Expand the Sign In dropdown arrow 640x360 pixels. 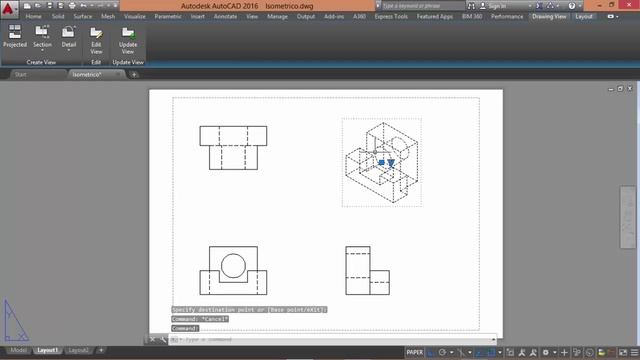[530, 6]
